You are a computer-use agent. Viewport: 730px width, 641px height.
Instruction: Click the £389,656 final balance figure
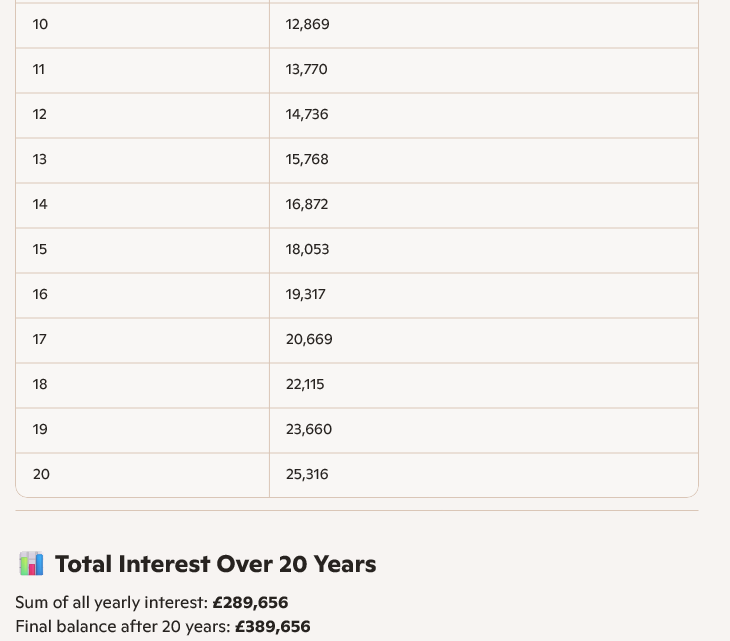[272, 627]
